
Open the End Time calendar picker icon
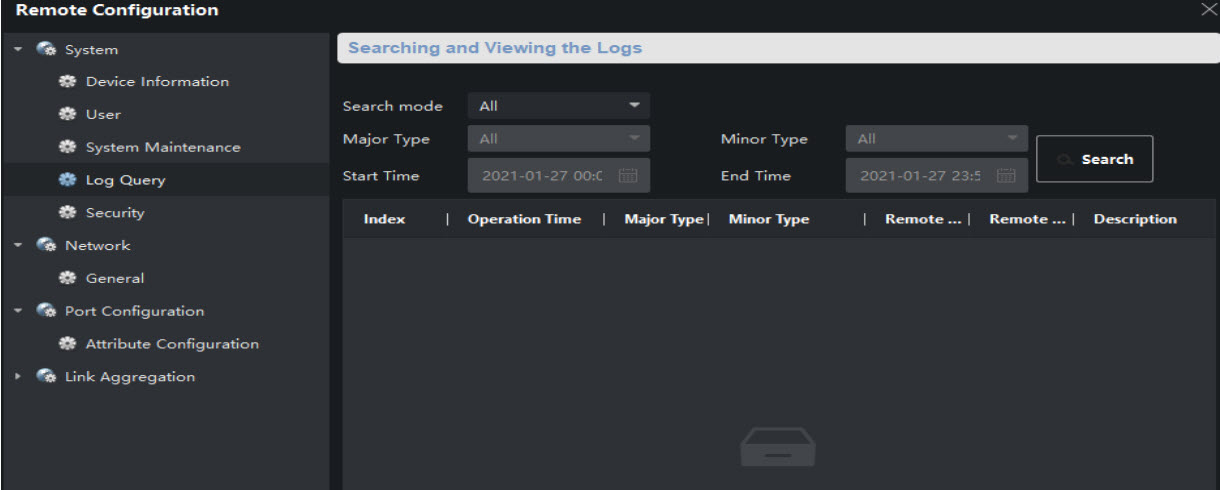(1006, 176)
